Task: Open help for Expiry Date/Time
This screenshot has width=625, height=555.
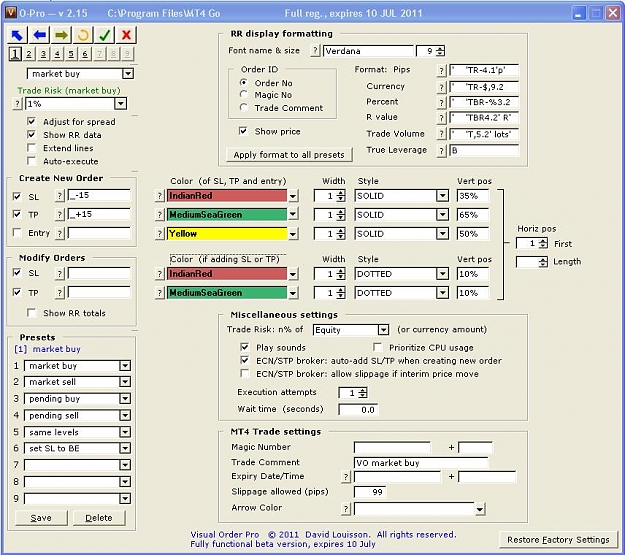Action: click(x=346, y=477)
